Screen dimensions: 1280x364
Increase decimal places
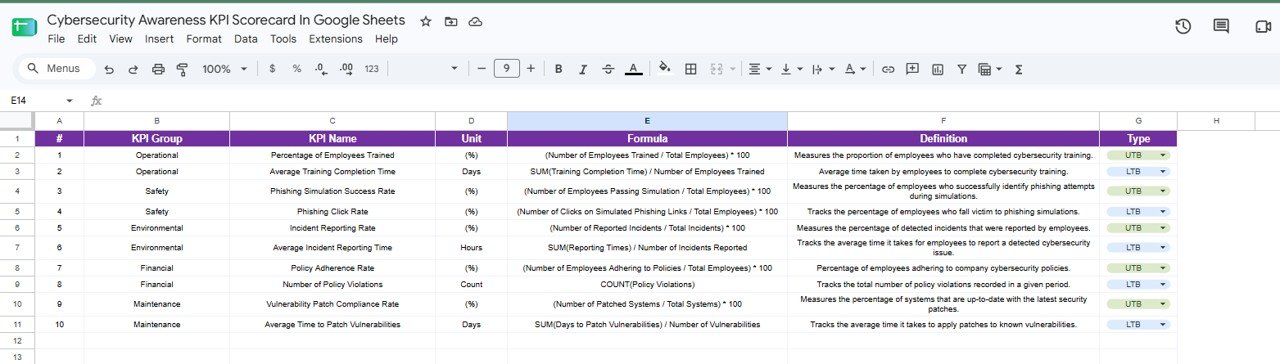[x=347, y=69]
